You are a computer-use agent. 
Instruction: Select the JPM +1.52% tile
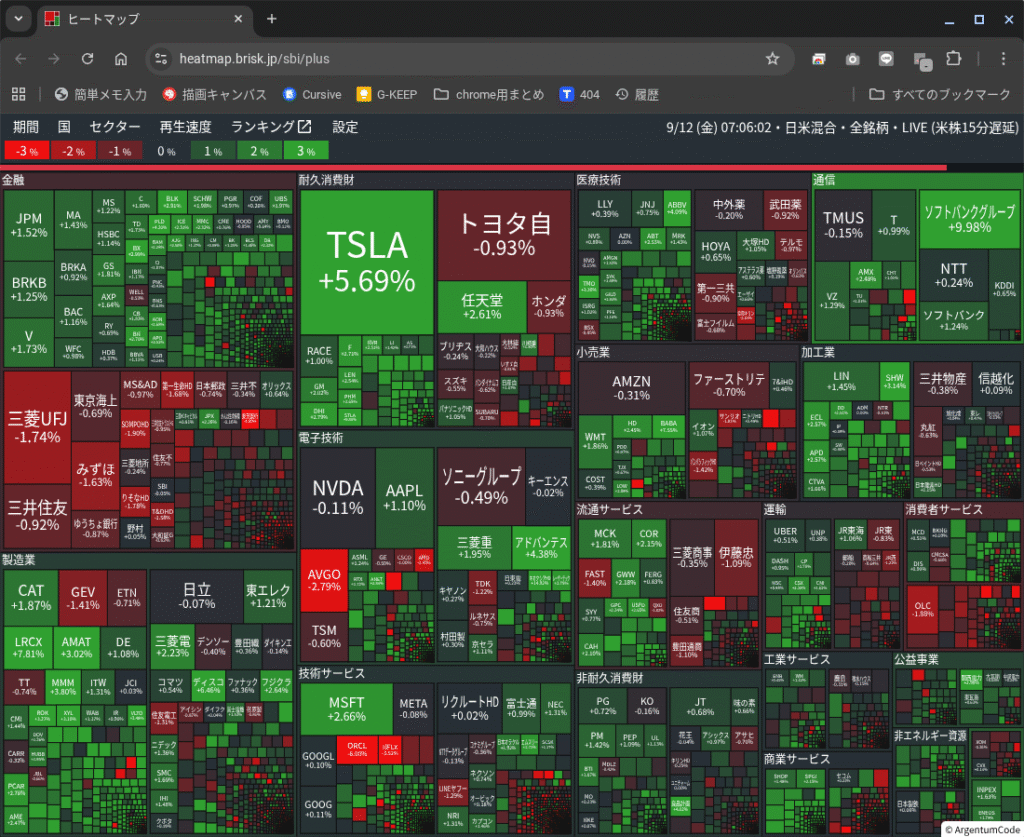[29, 225]
